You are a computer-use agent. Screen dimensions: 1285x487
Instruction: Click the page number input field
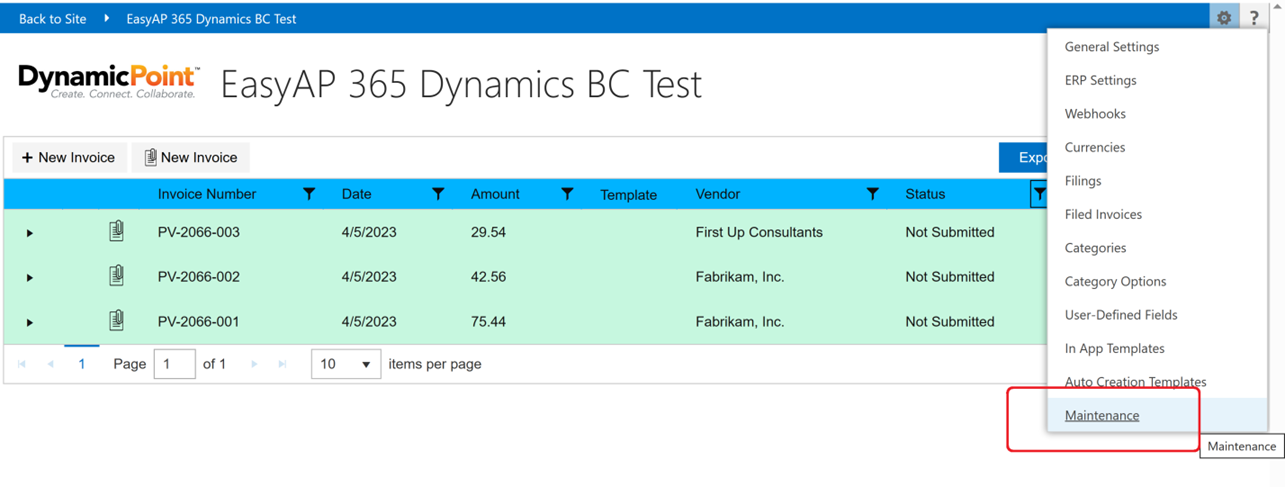click(x=174, y=364)
